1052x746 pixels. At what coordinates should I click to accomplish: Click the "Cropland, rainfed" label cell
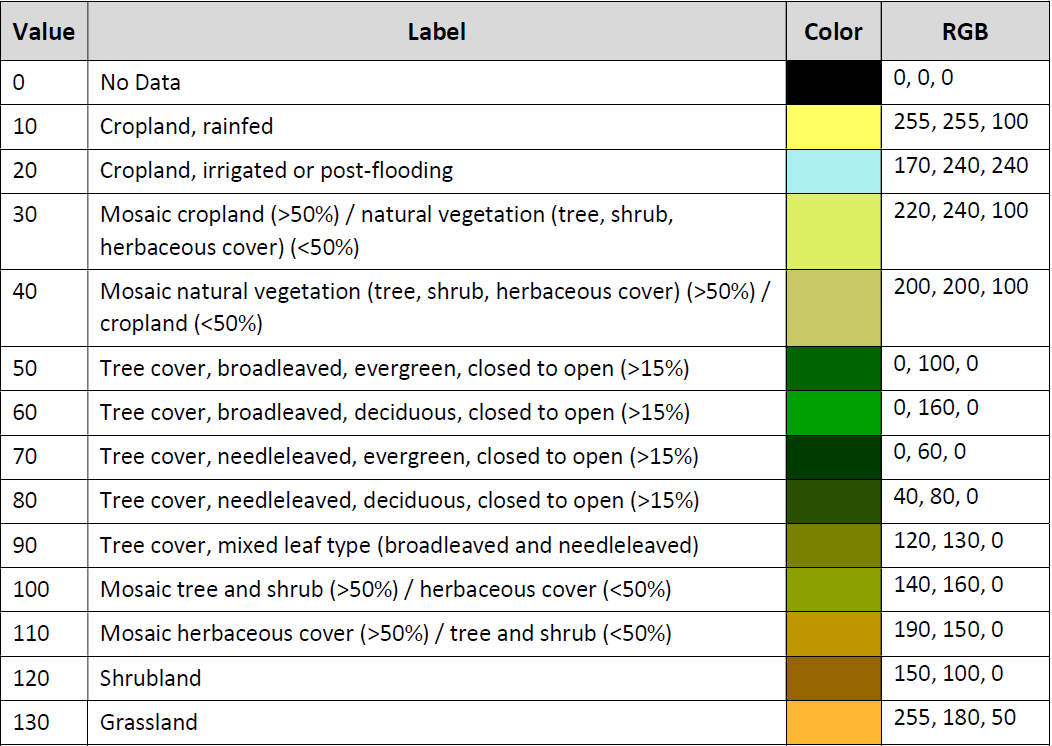(187, 127)
